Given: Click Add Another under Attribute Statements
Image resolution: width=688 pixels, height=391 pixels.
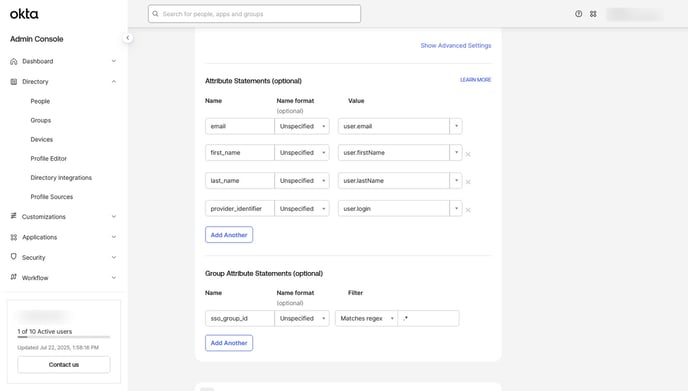Looking at the screenshot, I should pos(229,235).
